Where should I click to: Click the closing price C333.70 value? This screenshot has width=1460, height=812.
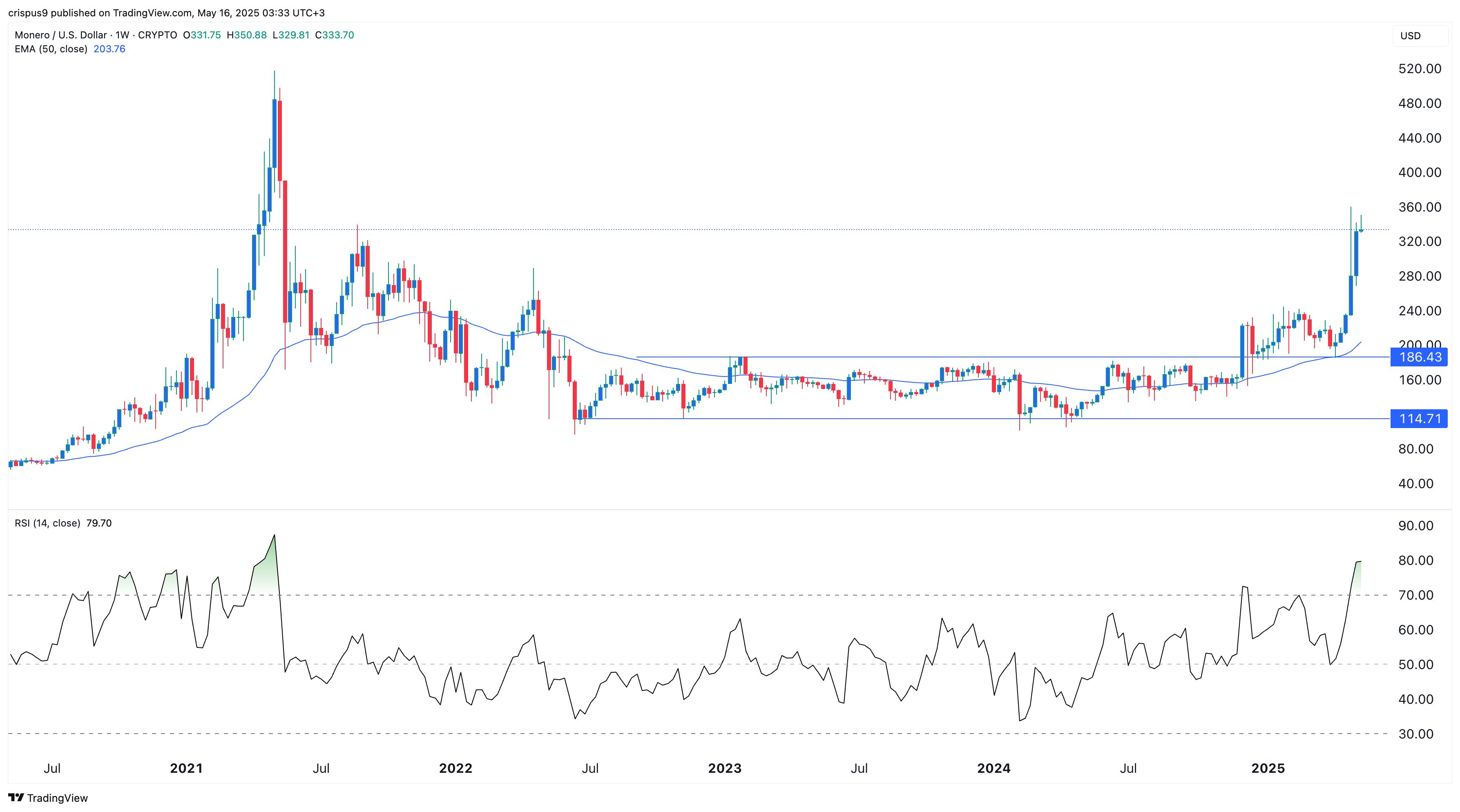pos(335,35)
